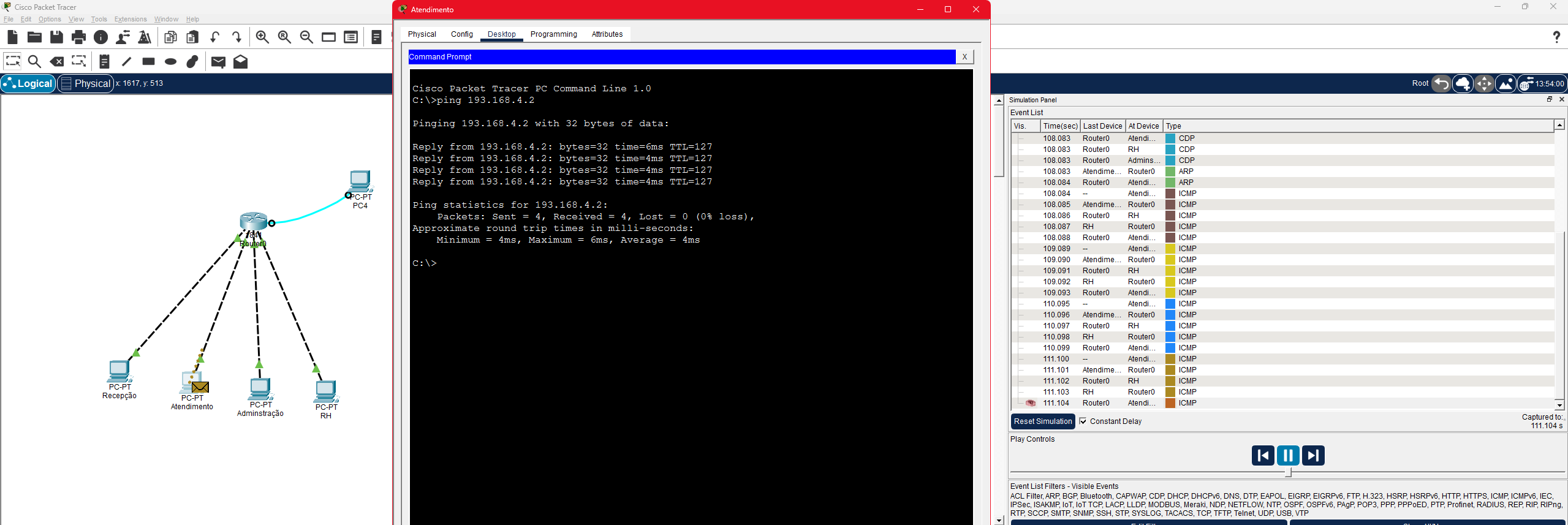Select the RH PC in the topology
The height and width of the screenshot is (525, 1568).
(x=326, y=391)
